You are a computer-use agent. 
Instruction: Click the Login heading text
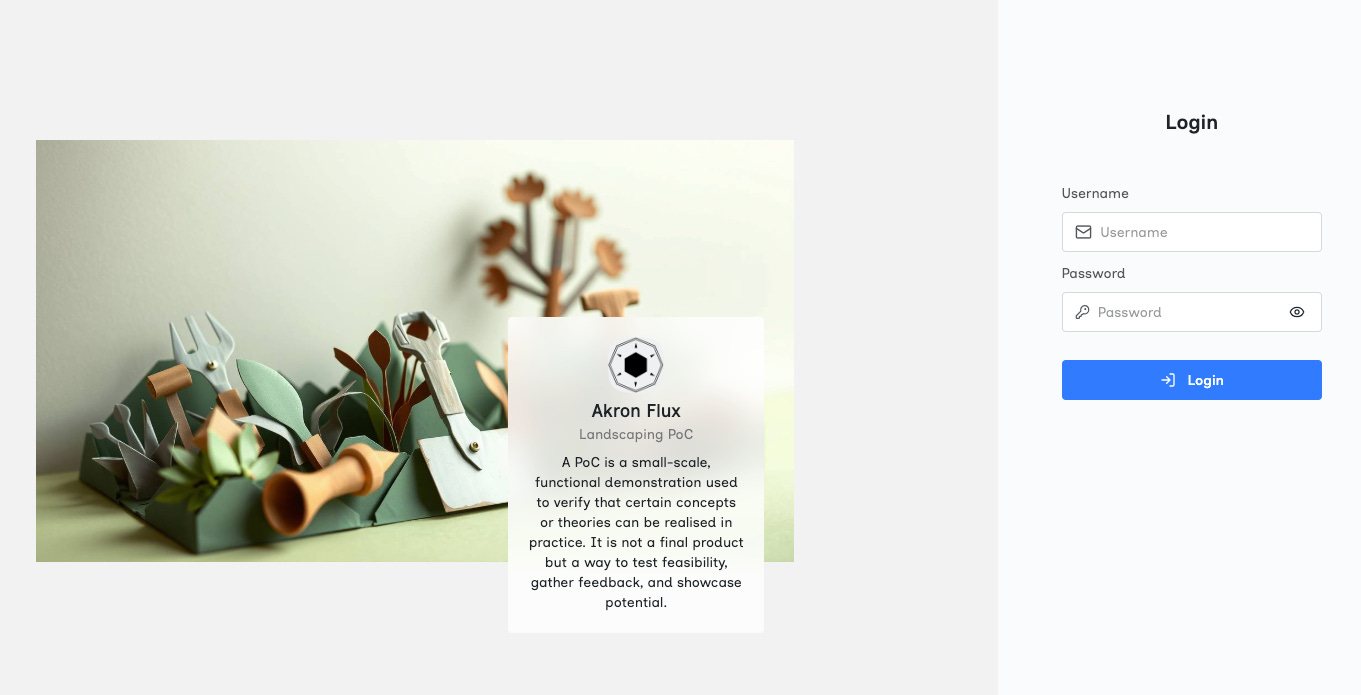(1192, 122)
